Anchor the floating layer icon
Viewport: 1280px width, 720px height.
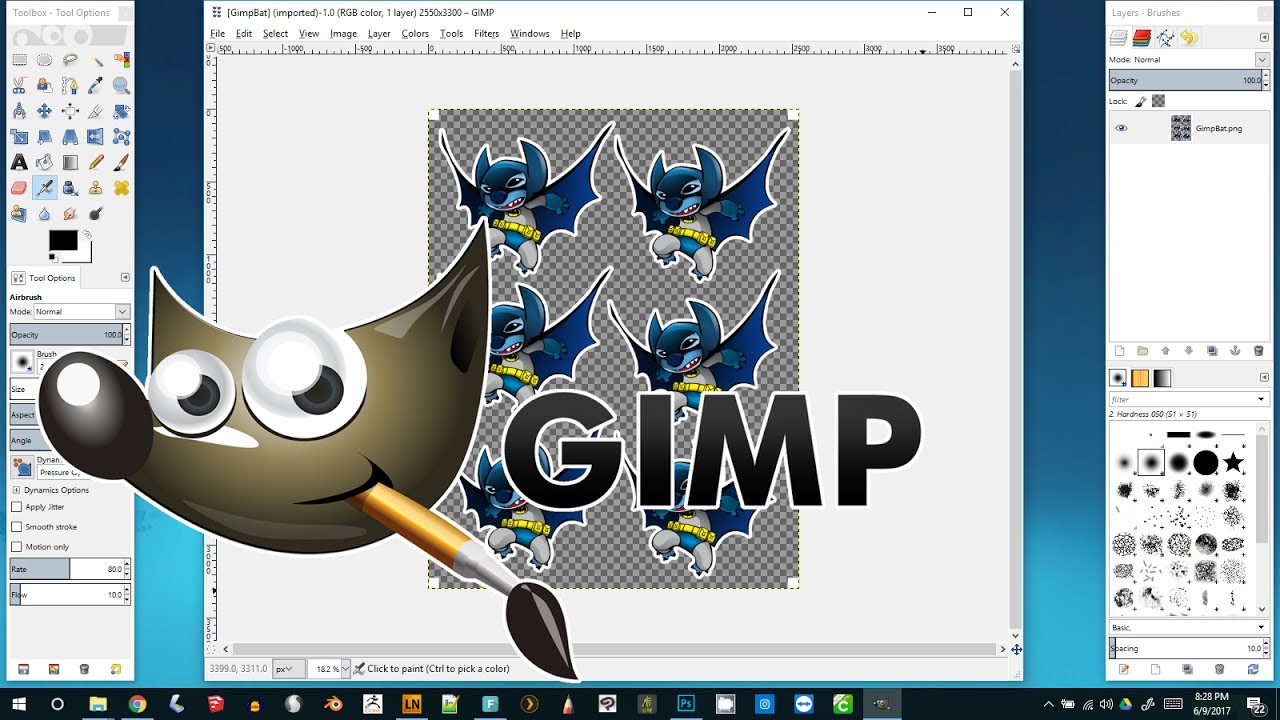(x=1235, y=351)
